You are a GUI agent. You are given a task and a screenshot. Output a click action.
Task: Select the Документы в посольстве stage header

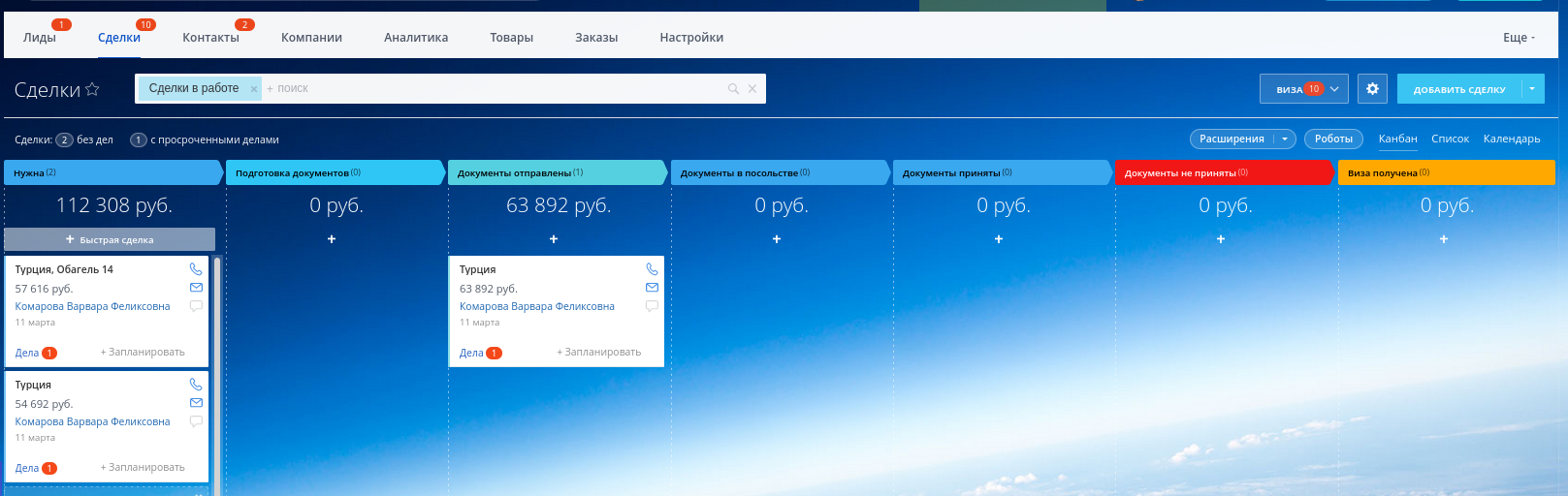coord(781,172)
